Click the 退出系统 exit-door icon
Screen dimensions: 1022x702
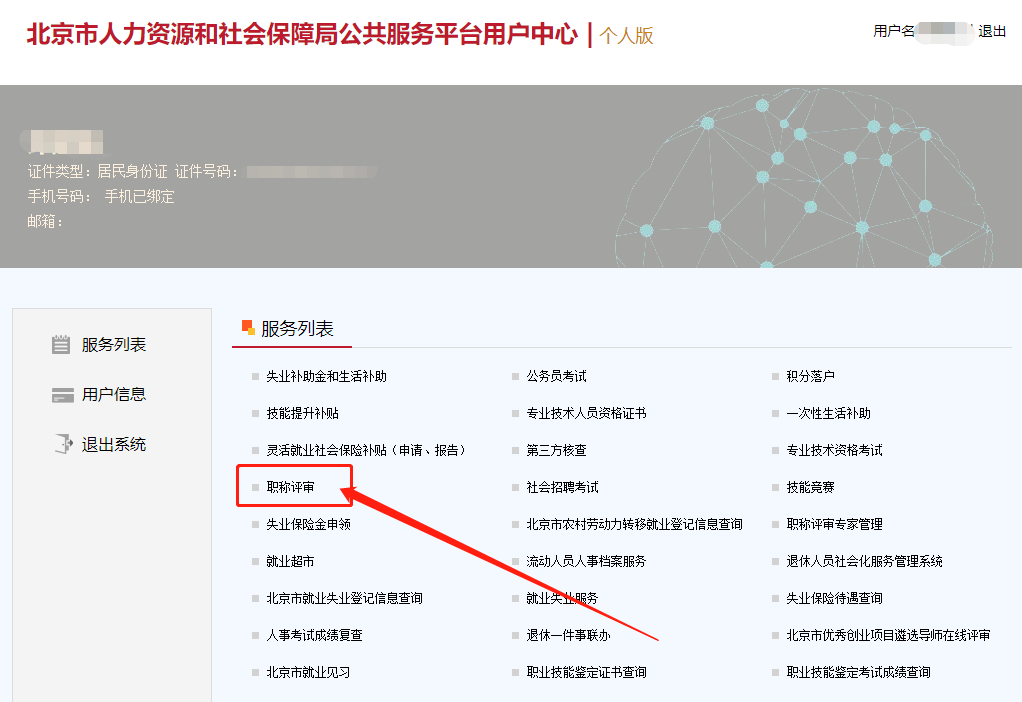click(x=62, y=444)
